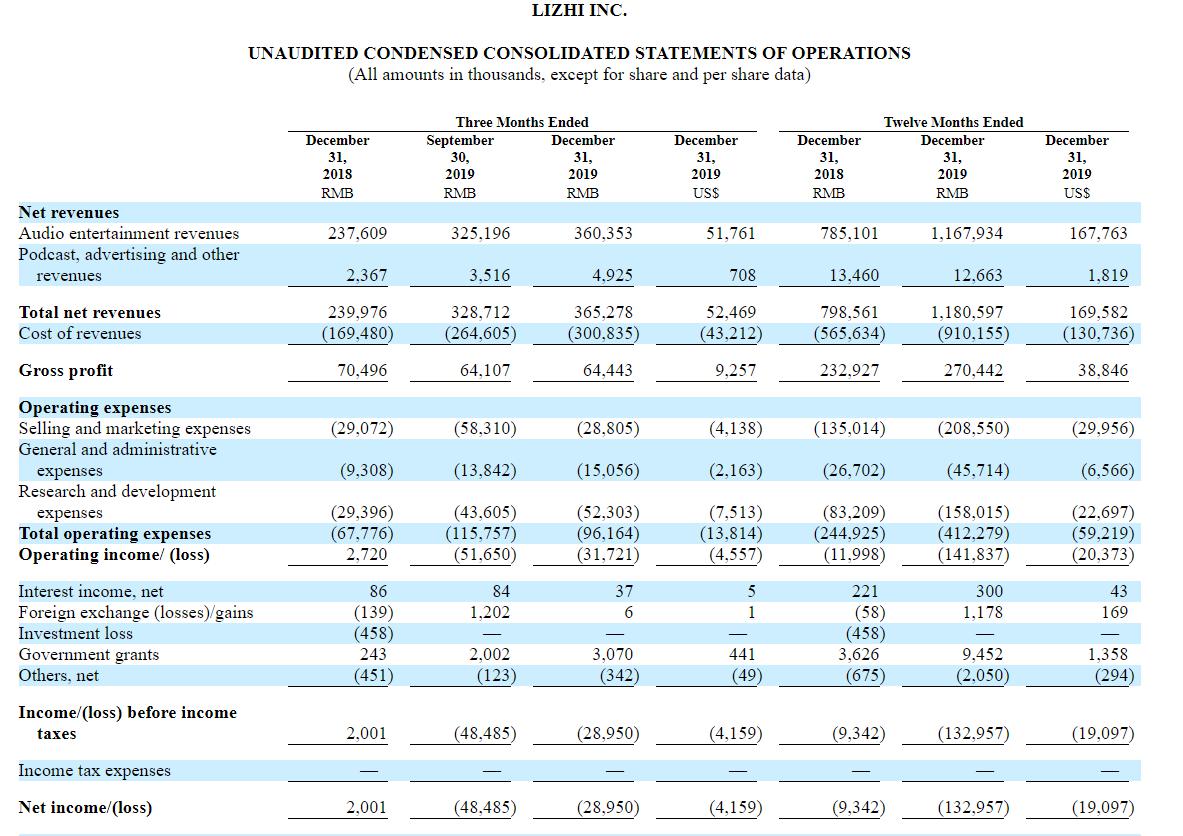Select total net revenues value 1,180,597
The height and width of the screenshot is (836, 1183).
click(x=966, y=313)
